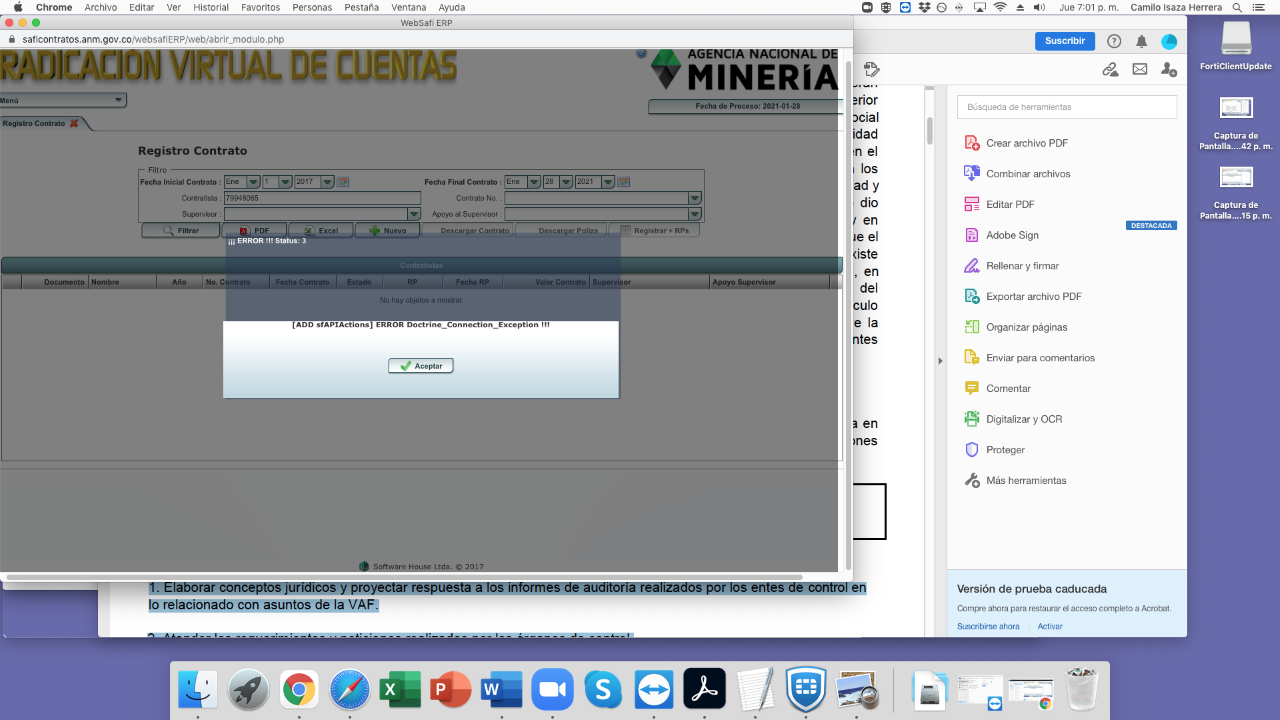Click the Suscribir button in Acrobat

pos(1064,41)
